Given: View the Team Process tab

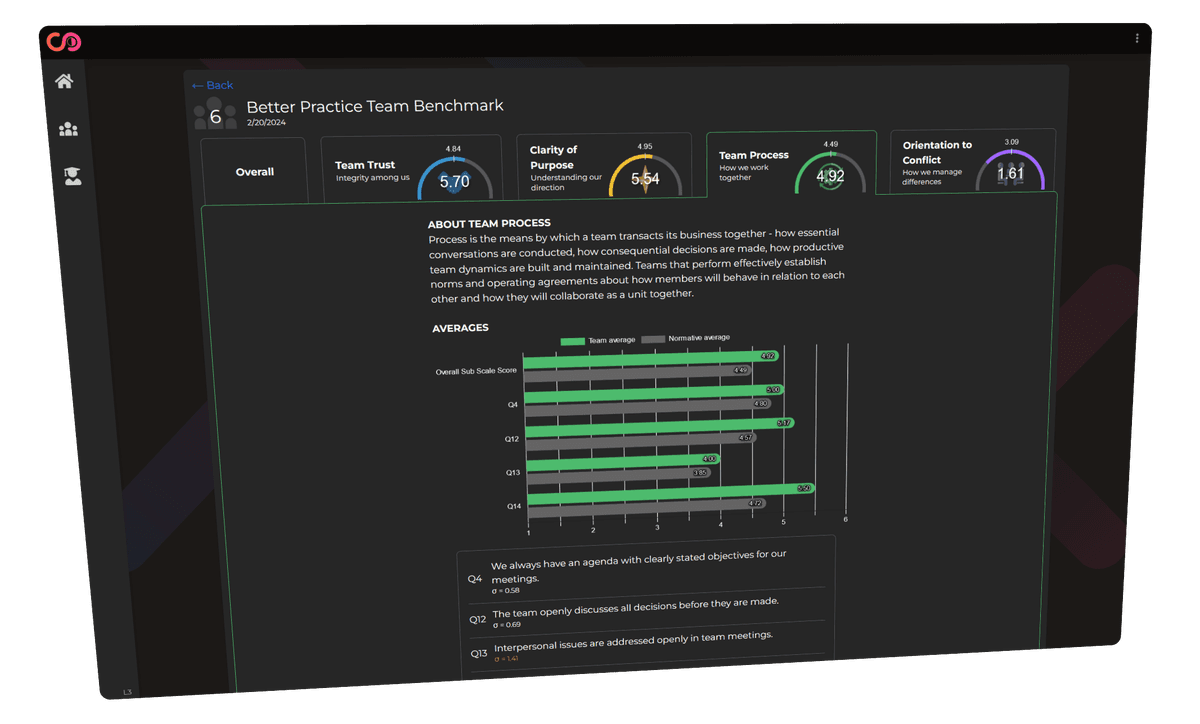Looking at the screenshot, I should pyautogui.click(x=790, y=165).
